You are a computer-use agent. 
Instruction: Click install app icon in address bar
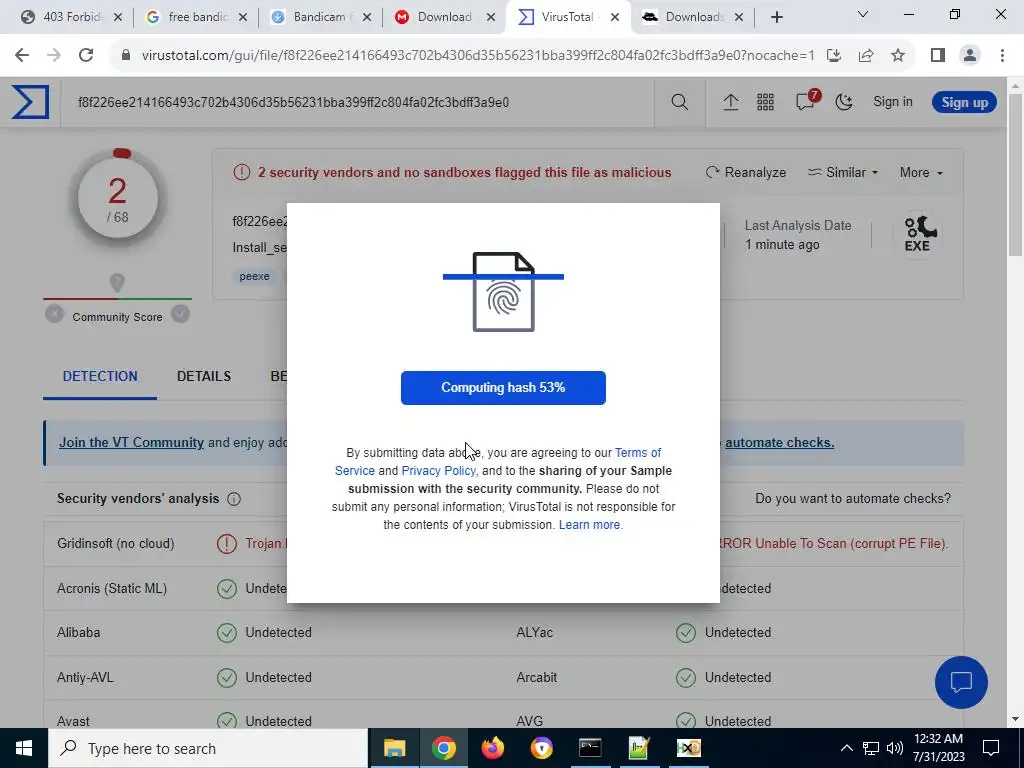click(x=833, y=56)
